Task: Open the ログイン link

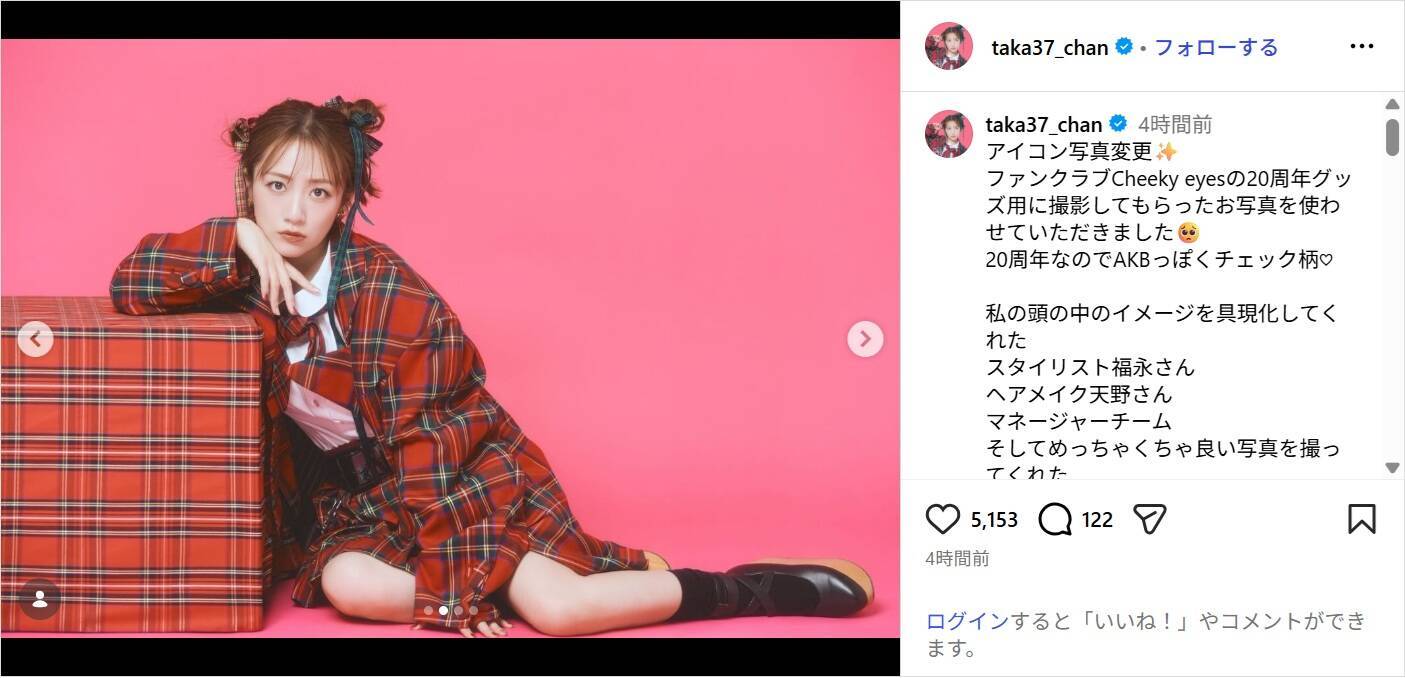Action: tap(967, 621)
